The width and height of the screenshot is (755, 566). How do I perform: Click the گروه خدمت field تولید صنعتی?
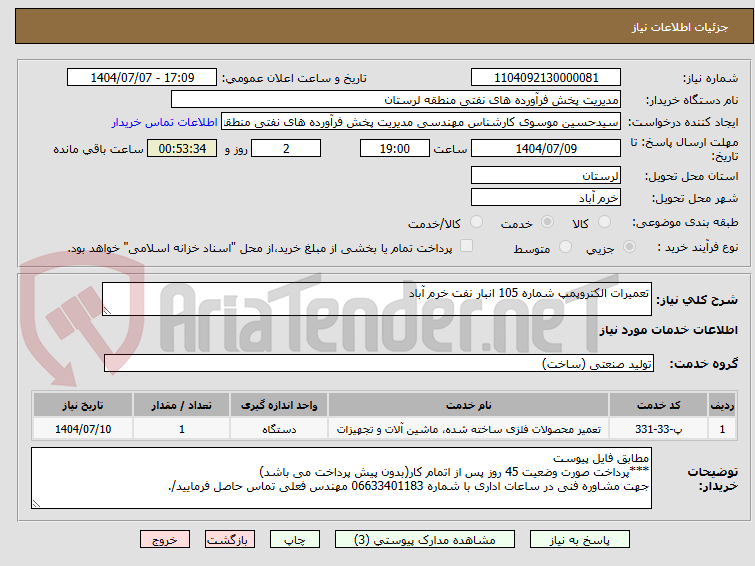point(379,363)
